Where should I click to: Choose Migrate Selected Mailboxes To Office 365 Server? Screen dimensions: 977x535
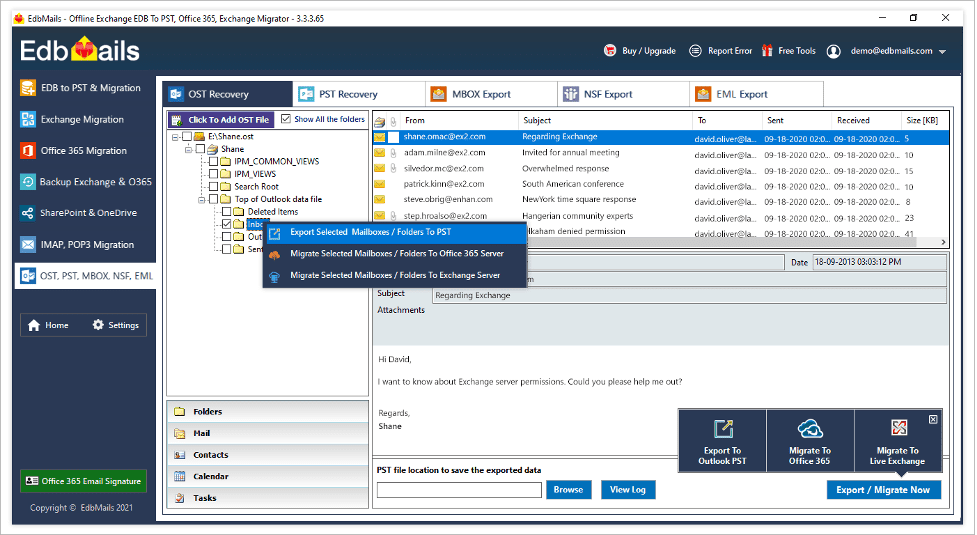click(x=395, y=253)
